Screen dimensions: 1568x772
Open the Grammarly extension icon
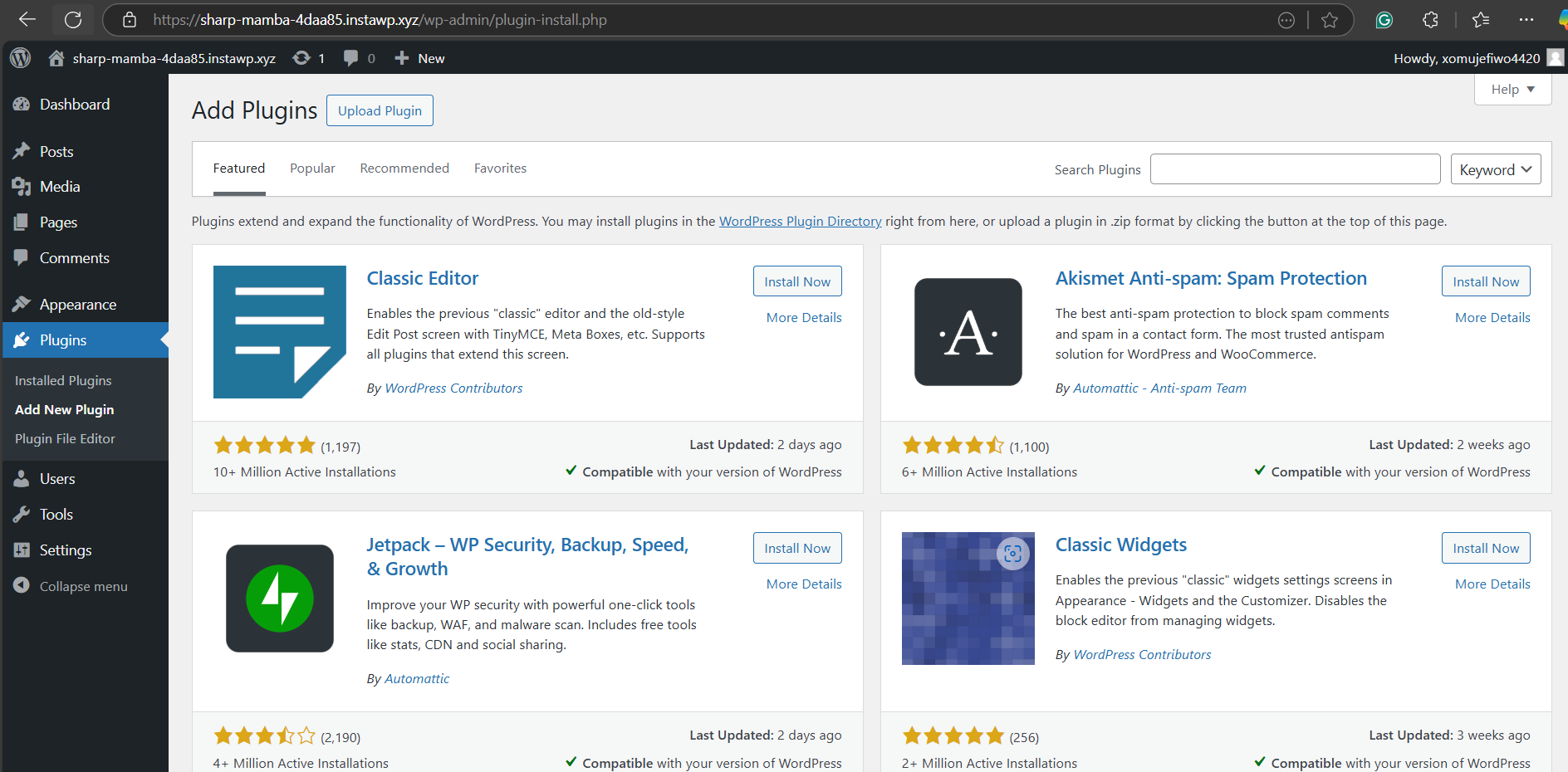(x=1384, y=20)
